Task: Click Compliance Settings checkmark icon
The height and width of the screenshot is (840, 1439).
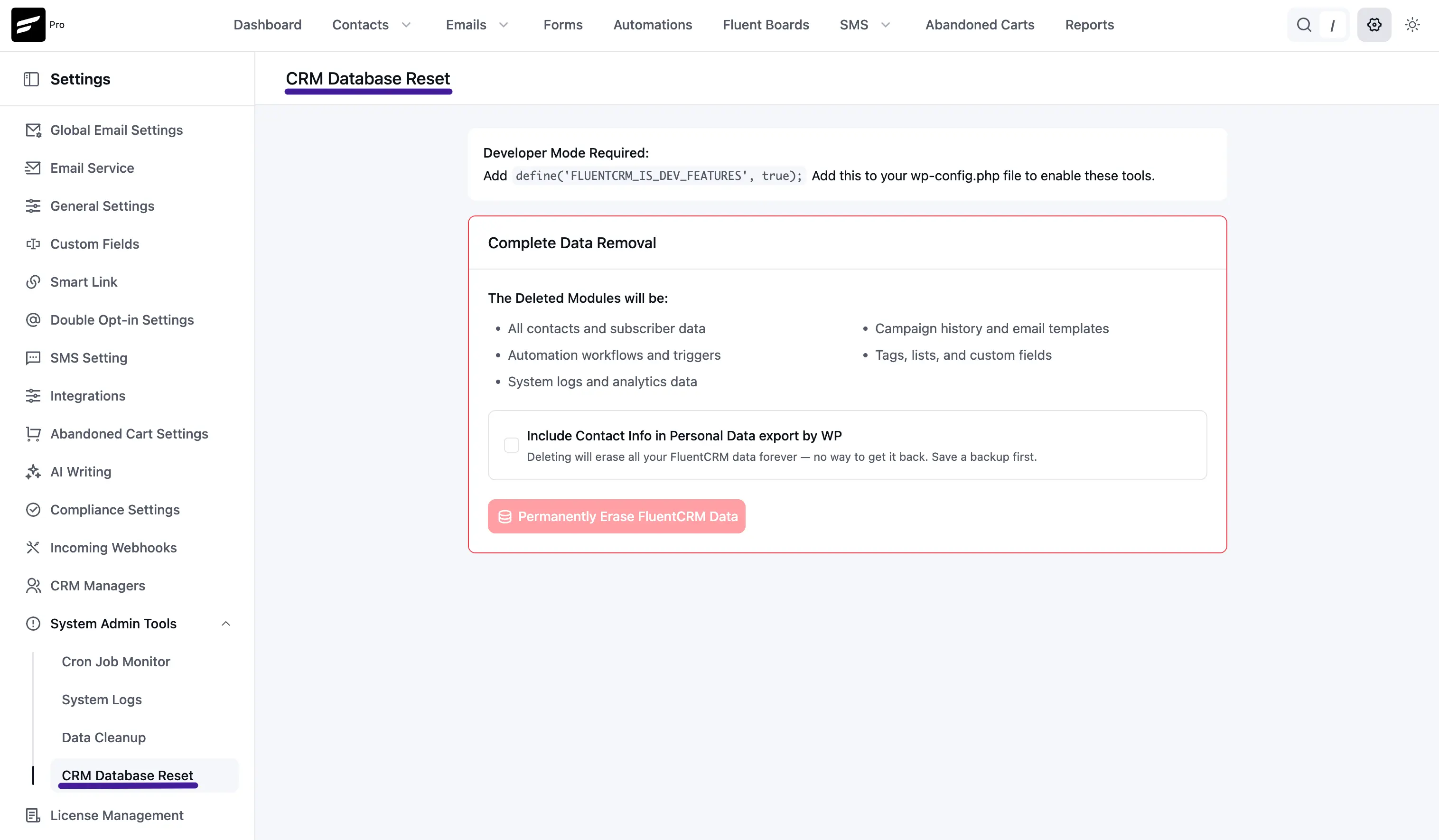Action: [33, 510]
